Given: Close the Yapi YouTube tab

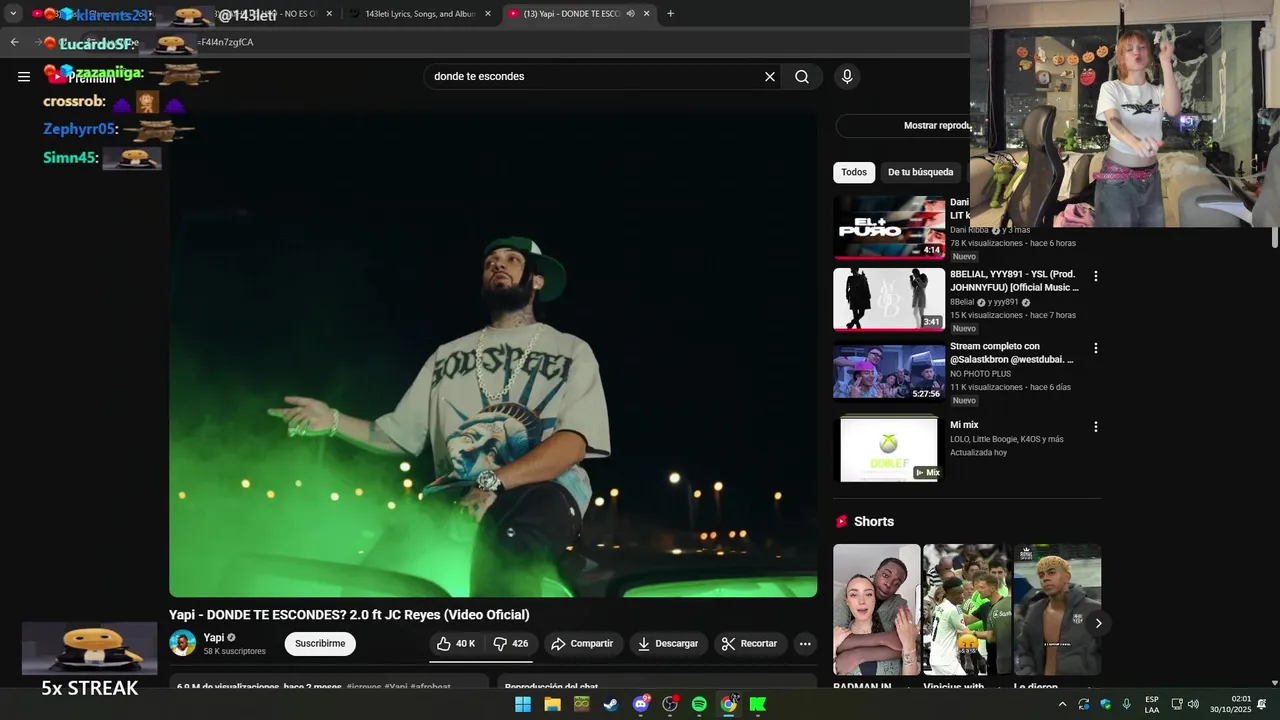Looking at the screenshot, I should tap(647, 14).
